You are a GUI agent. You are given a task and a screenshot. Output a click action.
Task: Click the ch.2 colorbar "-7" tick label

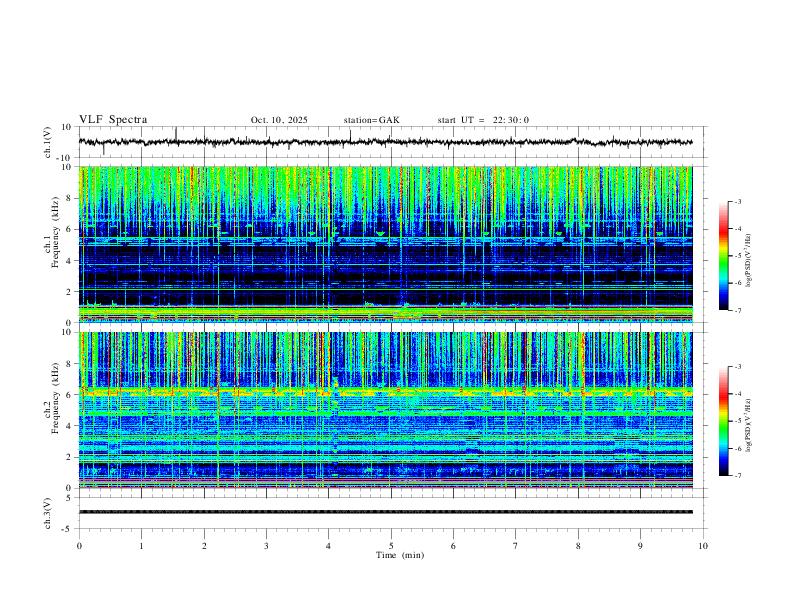[x=737, y=475]
